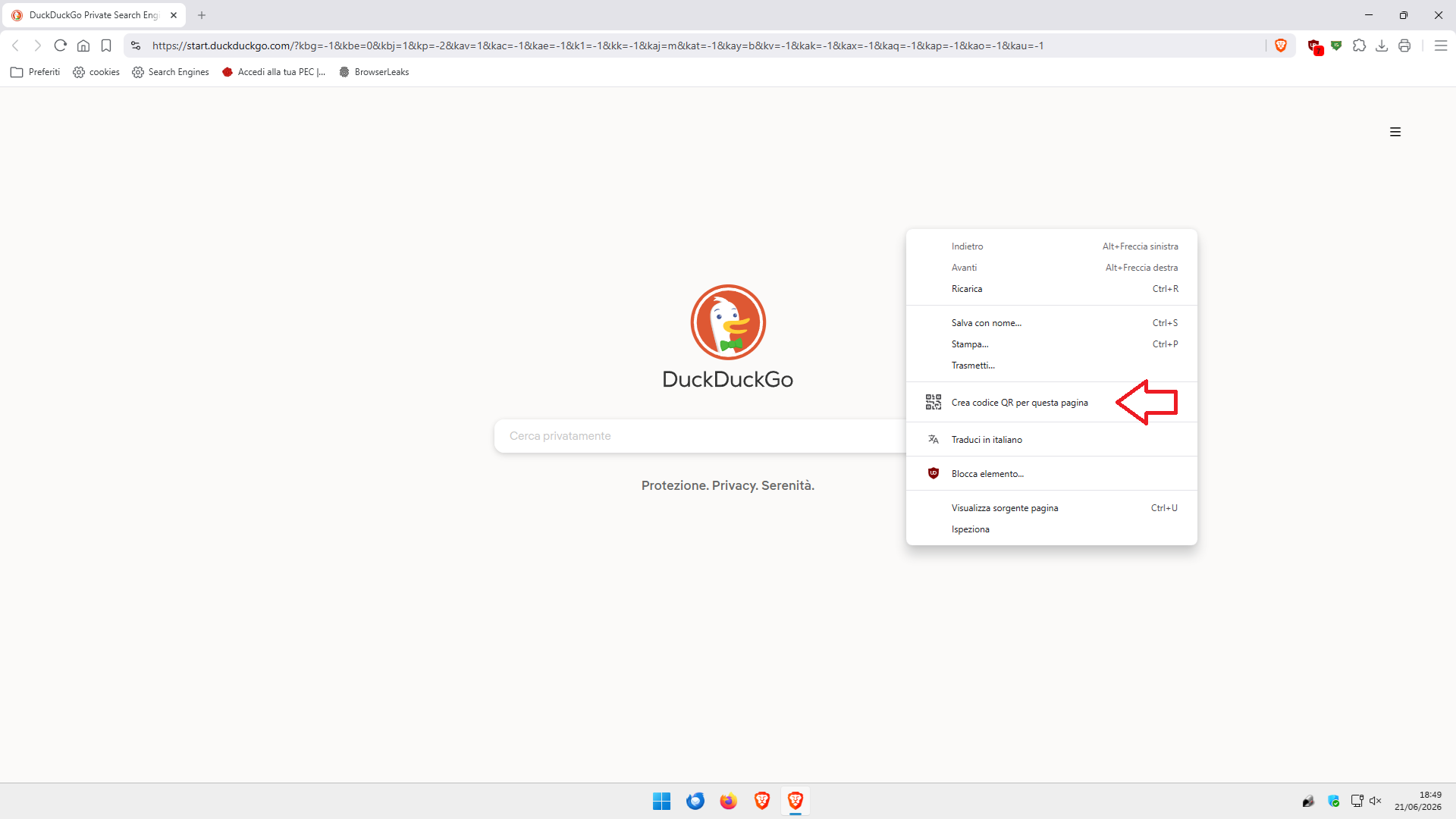Select Crea codice QR per questa pagina

tap(1052, 403)
